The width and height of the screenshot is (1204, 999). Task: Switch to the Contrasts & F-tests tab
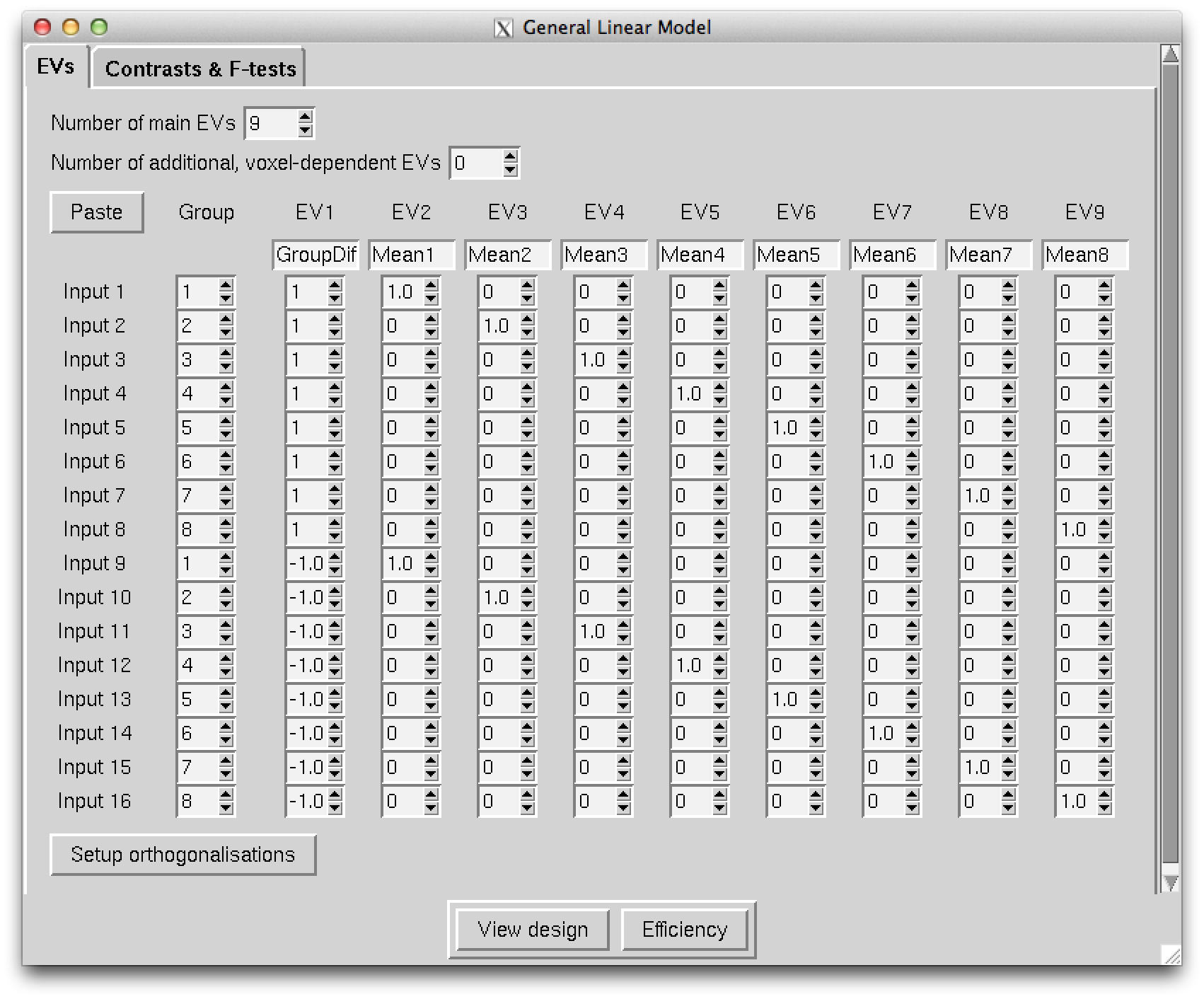(x=200, y=69)
